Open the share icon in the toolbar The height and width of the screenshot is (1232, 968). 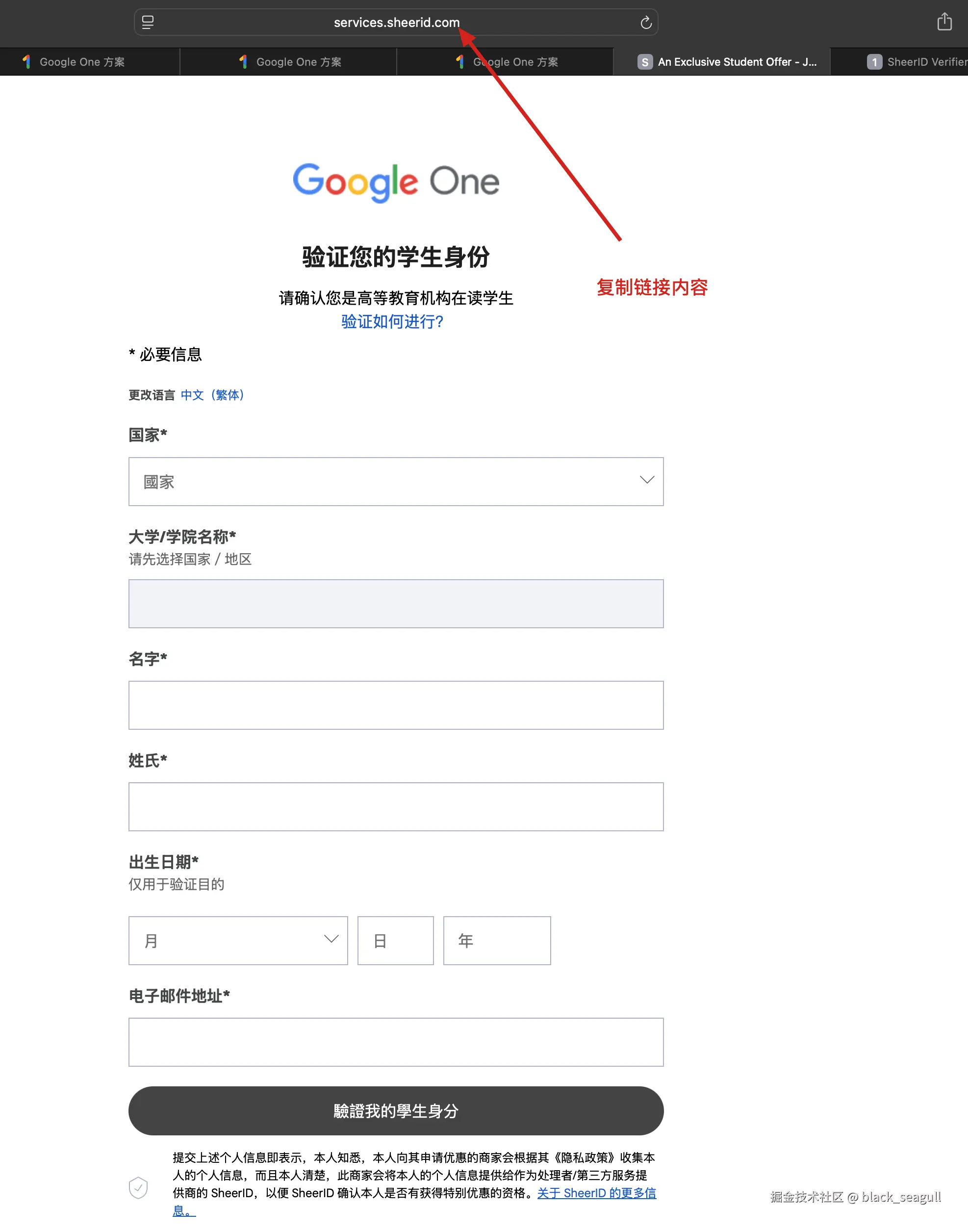click(944, 22)
